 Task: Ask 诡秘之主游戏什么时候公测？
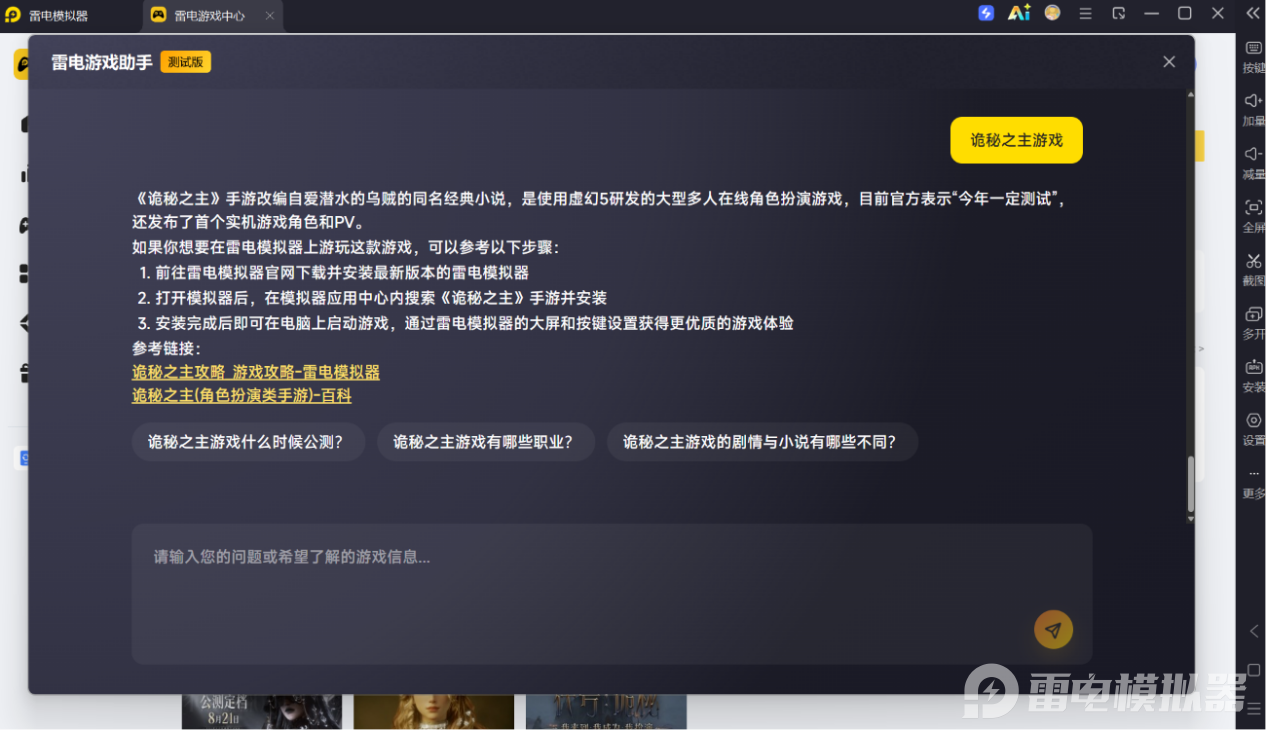tap(247, 442)
